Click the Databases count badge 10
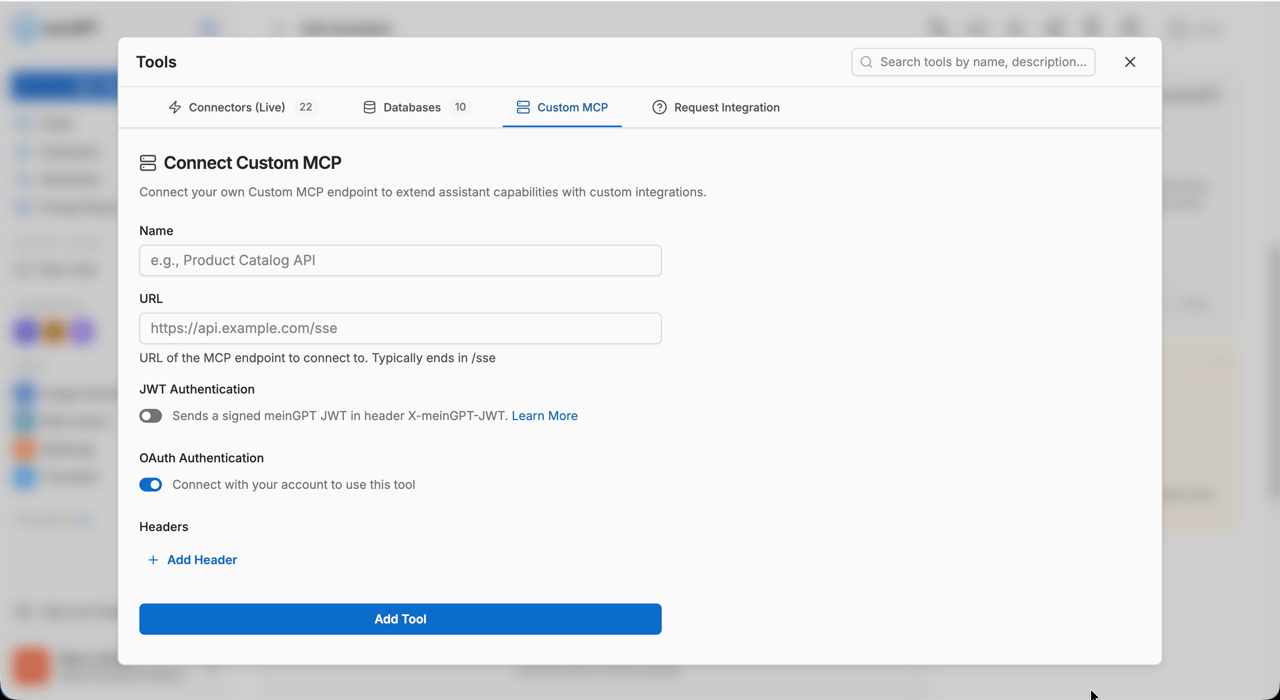Viewport: 1280px width, 700px height. 460,107
